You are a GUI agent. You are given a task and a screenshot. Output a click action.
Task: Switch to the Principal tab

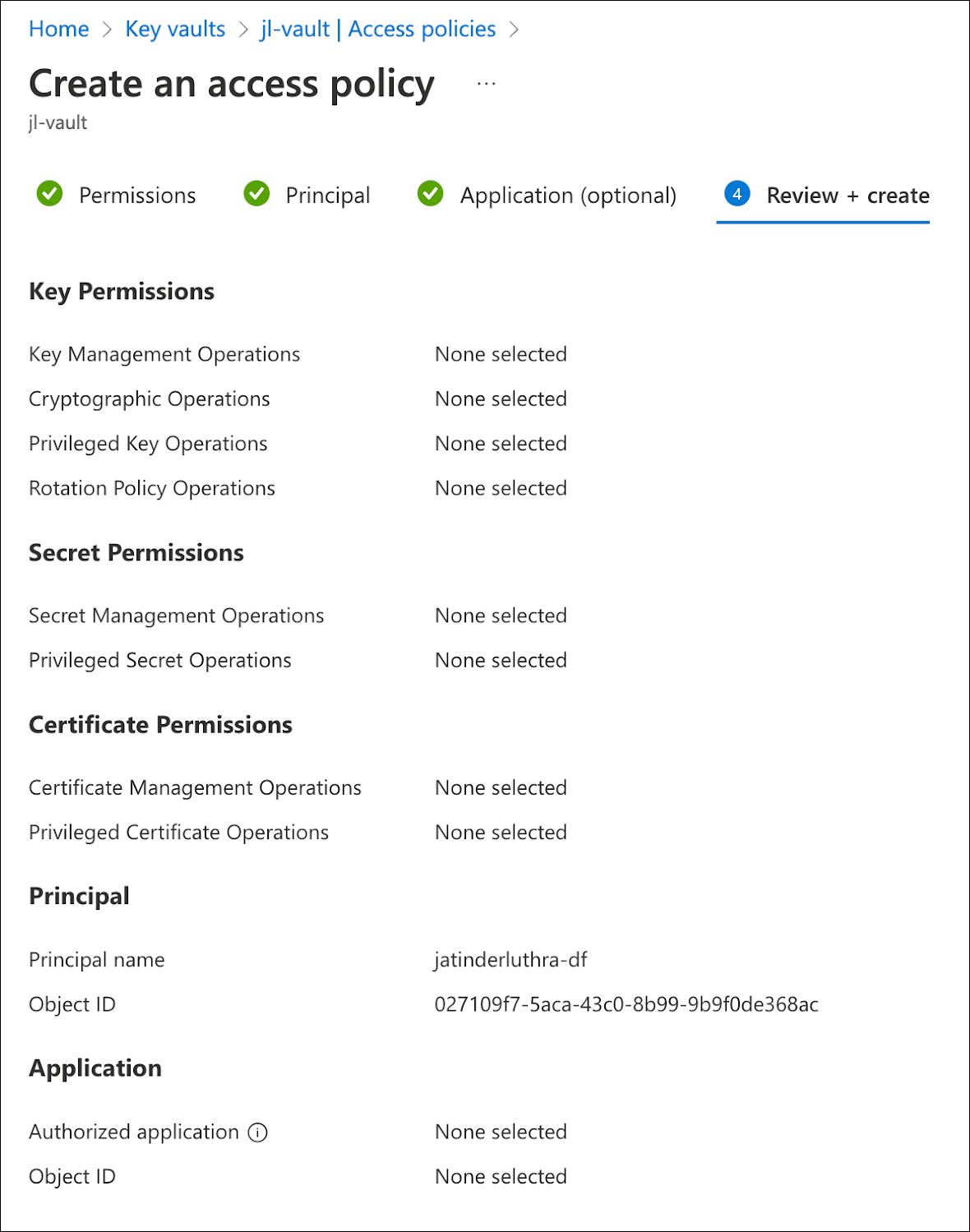coord(327,196)
